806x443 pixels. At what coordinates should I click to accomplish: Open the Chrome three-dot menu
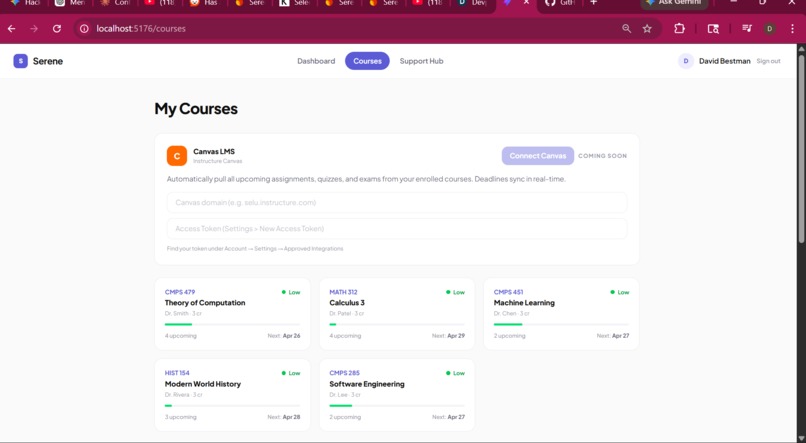coord(792,29)
